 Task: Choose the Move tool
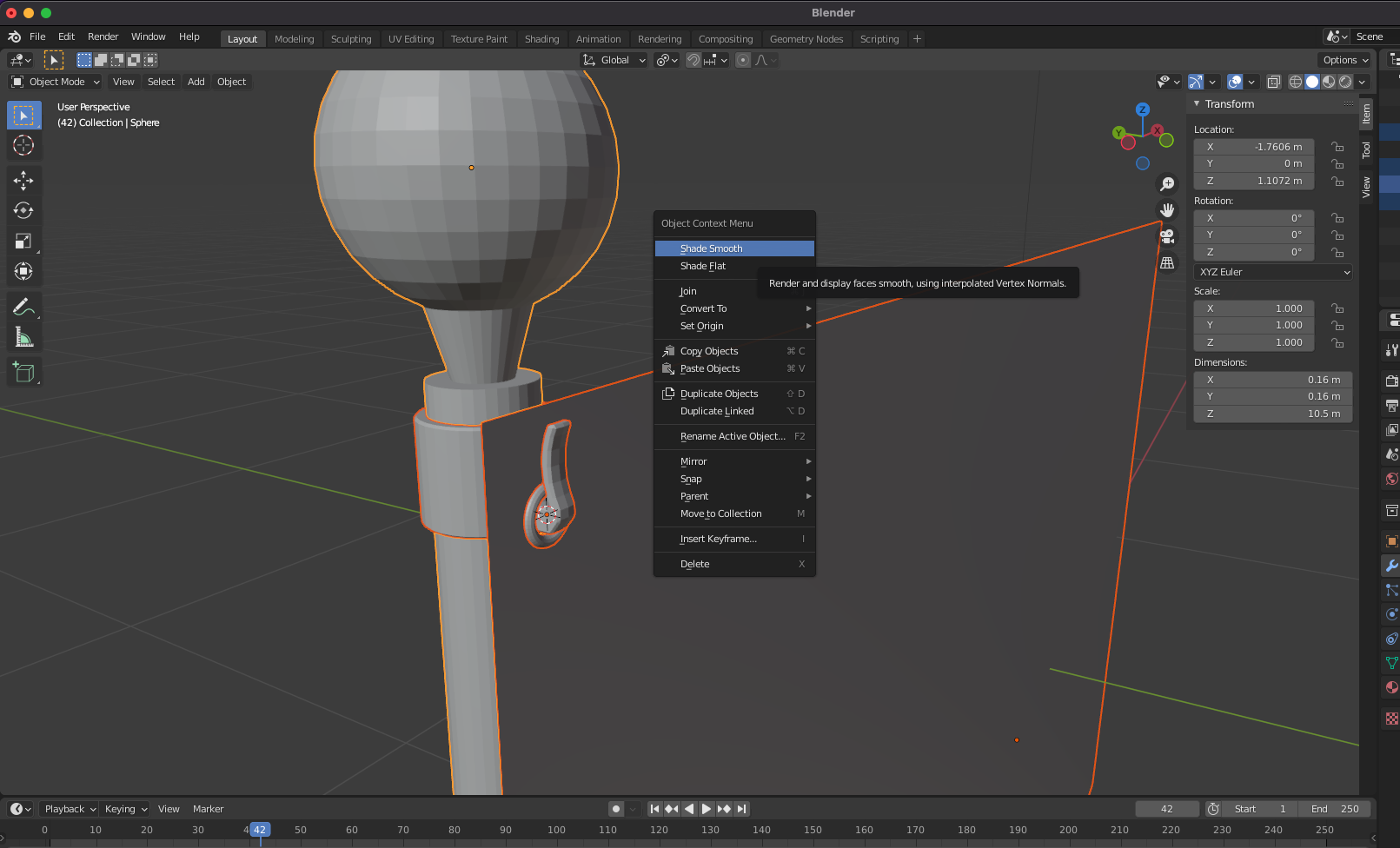[23, 180]
